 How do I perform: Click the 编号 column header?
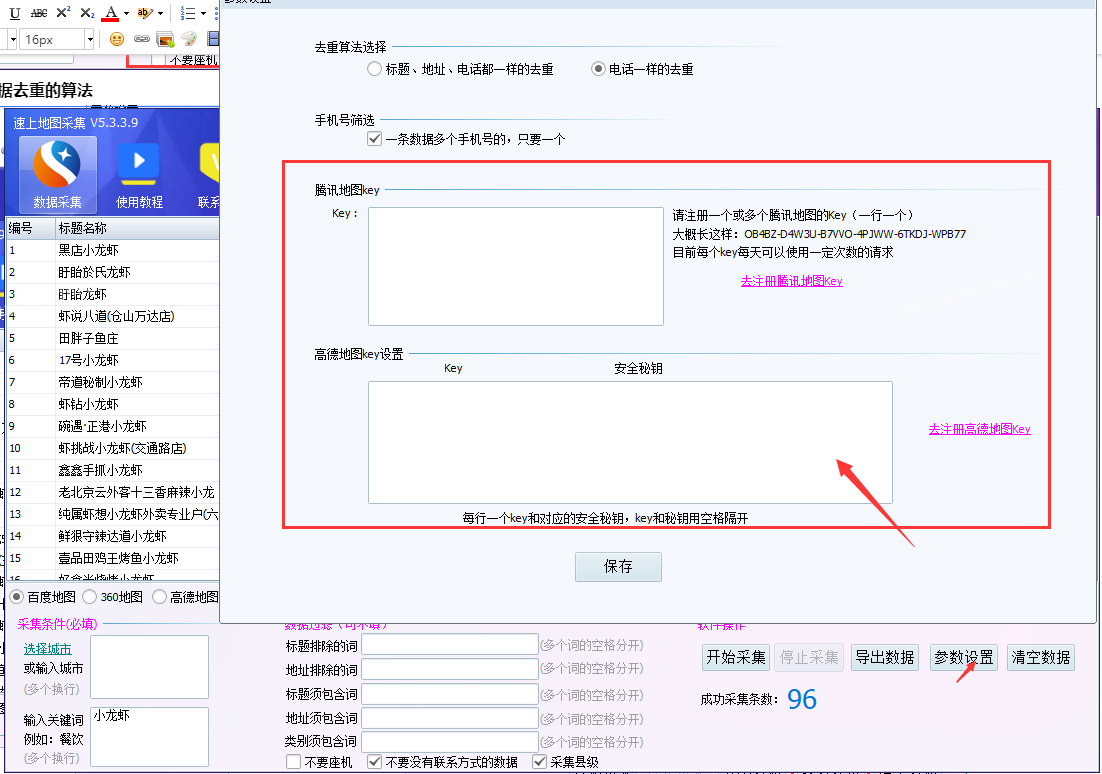pos(30,228)
